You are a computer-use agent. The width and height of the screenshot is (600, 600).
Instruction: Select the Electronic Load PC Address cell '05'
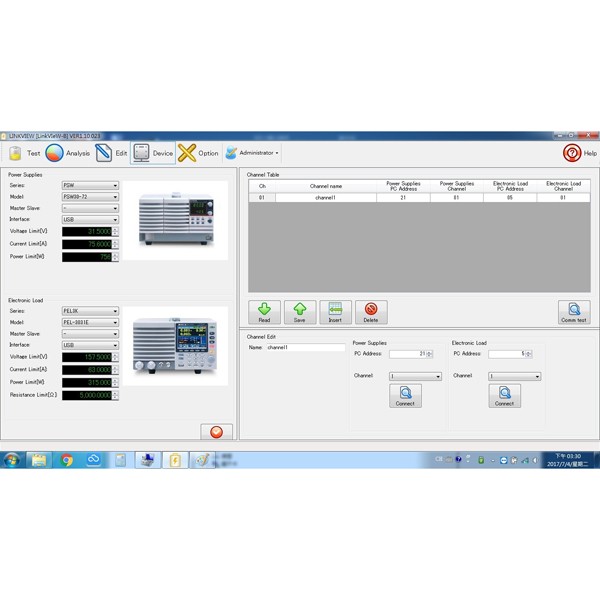coord(510,198)
